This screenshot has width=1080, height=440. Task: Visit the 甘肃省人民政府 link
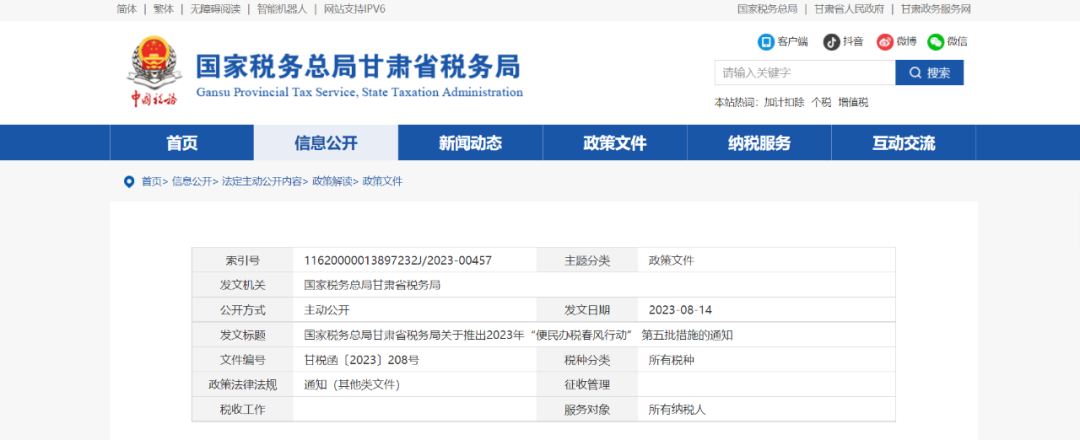point(849,9)
